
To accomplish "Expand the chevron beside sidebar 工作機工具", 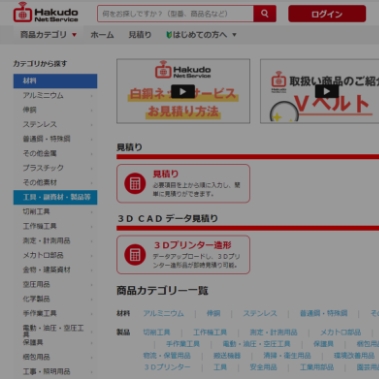I will [92, 227].
